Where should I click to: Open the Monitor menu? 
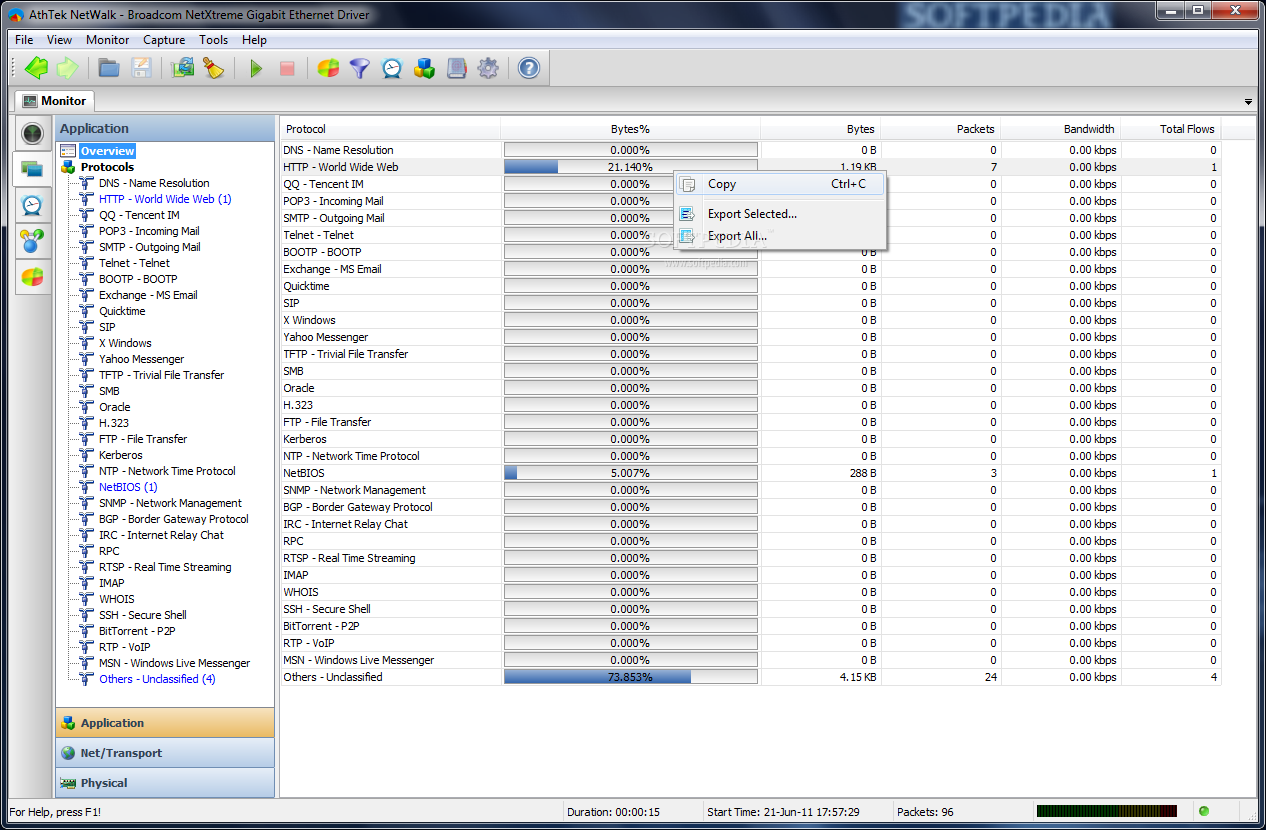[x=107, y=40]
